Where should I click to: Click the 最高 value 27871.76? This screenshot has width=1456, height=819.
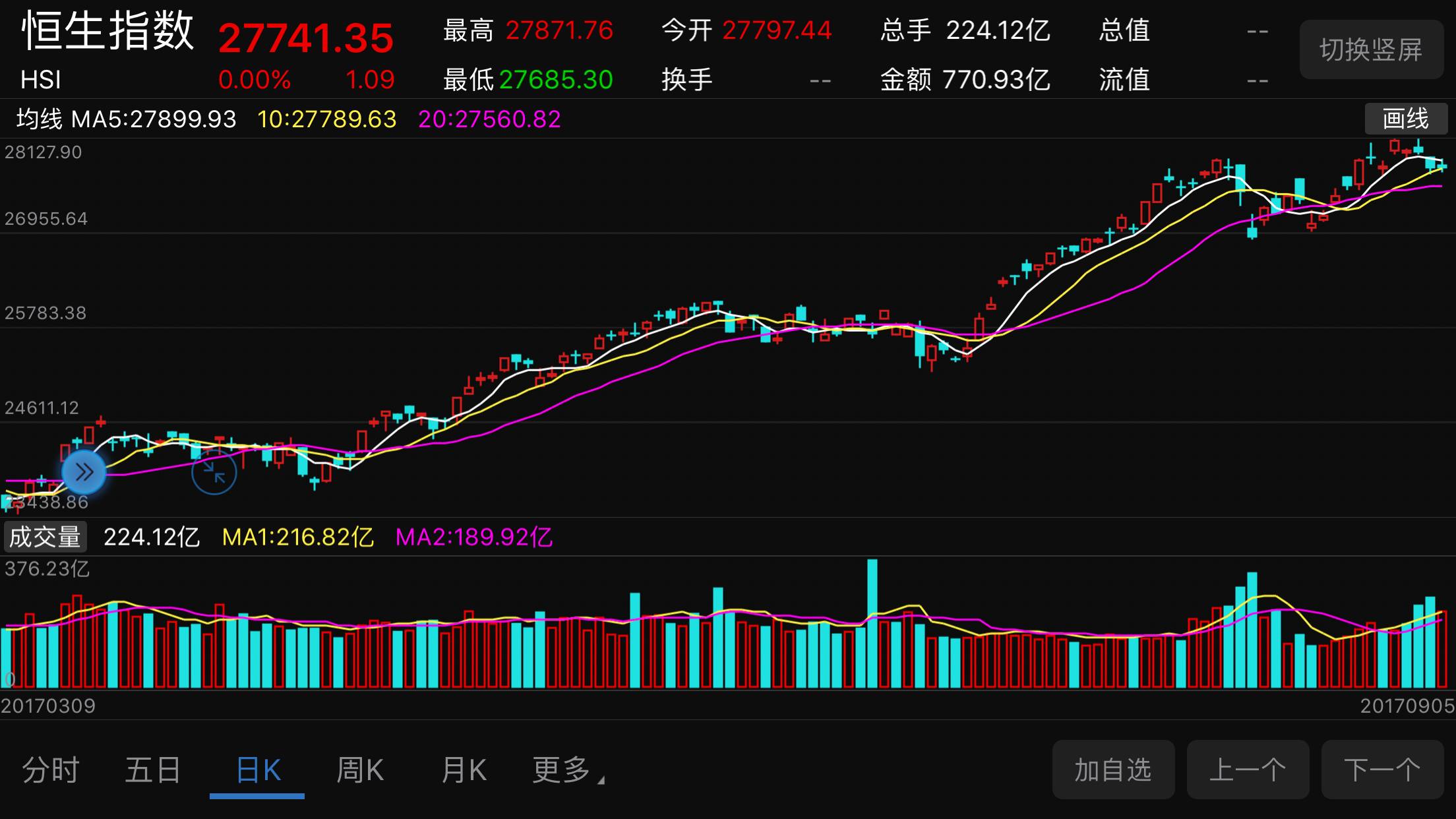(559, 30)
